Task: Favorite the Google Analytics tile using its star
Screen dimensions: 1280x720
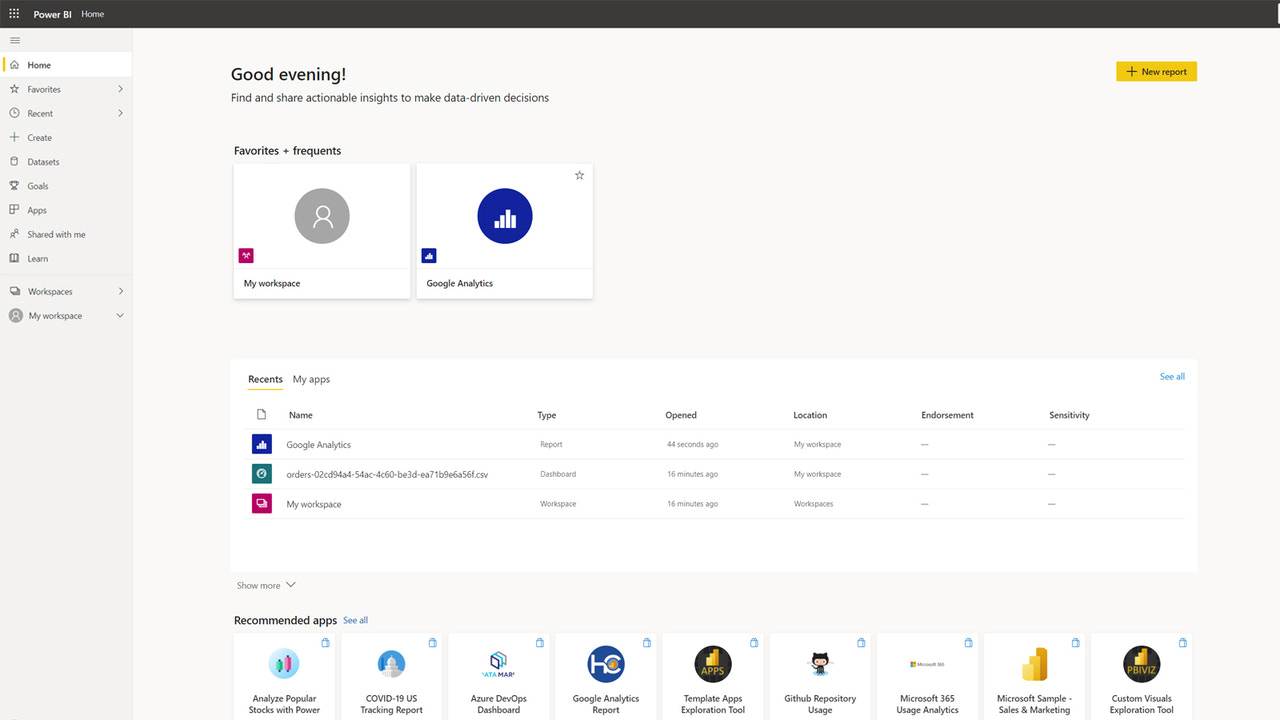Action: tap(579, 175)
